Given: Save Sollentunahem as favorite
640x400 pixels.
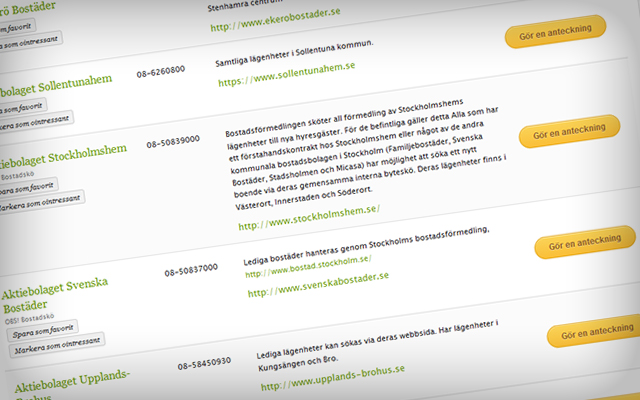Looking at the screenshot, I should point(23,107).
